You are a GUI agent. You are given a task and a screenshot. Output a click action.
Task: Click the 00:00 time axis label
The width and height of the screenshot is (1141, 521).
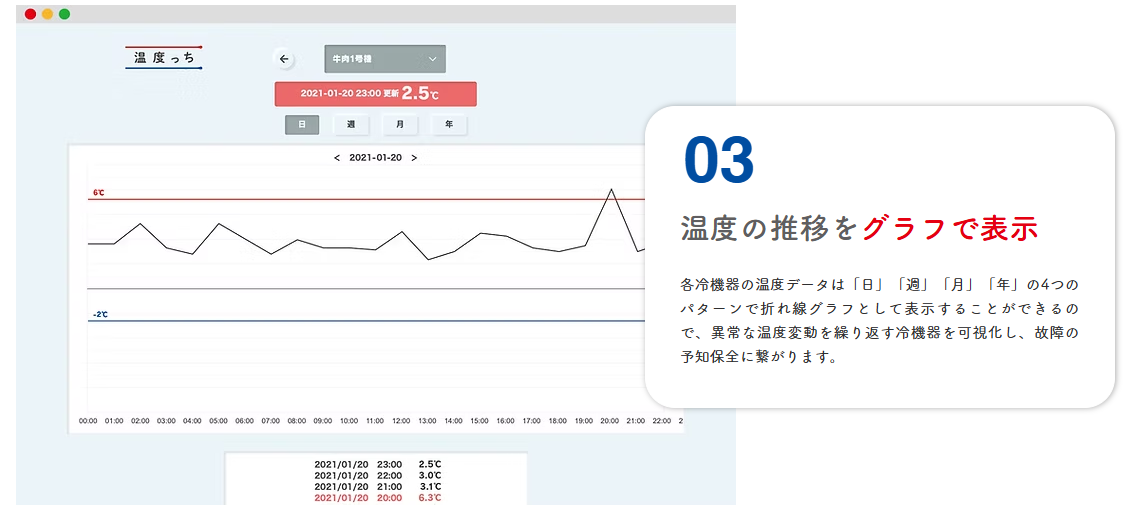pos(88,421)
